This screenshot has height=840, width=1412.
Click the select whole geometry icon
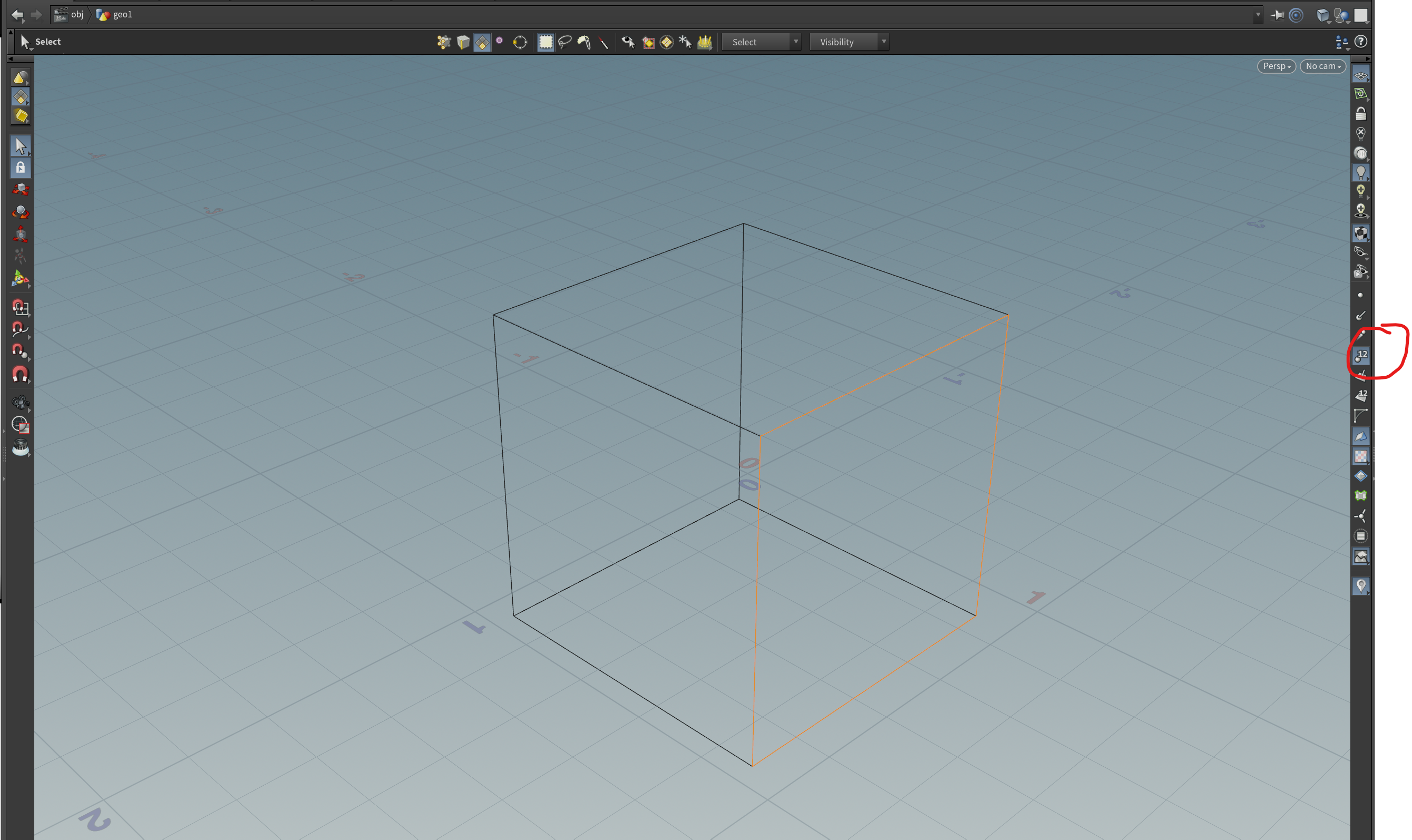point(667,42)
